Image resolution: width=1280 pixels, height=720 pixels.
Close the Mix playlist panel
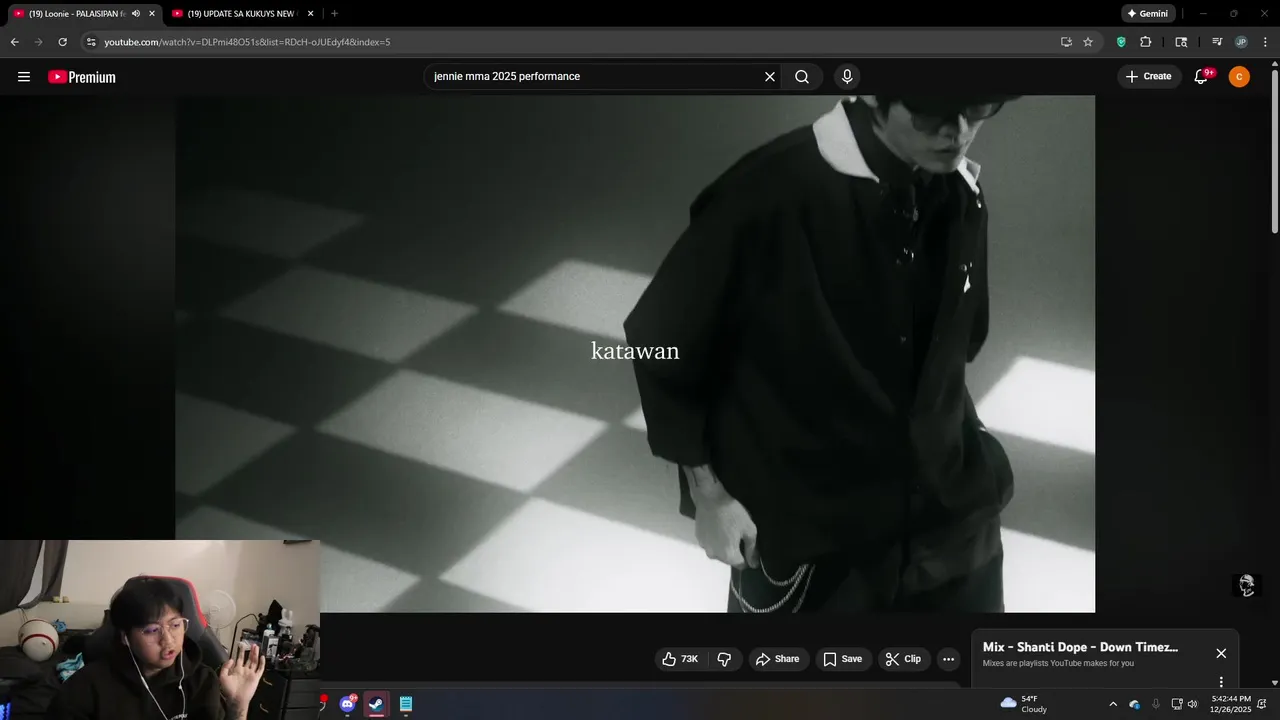[1221, 653]
